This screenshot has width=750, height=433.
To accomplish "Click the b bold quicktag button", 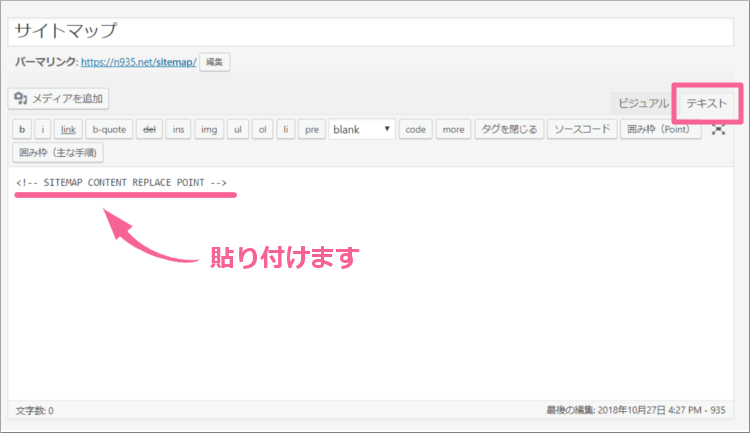I will pos(22,129).
